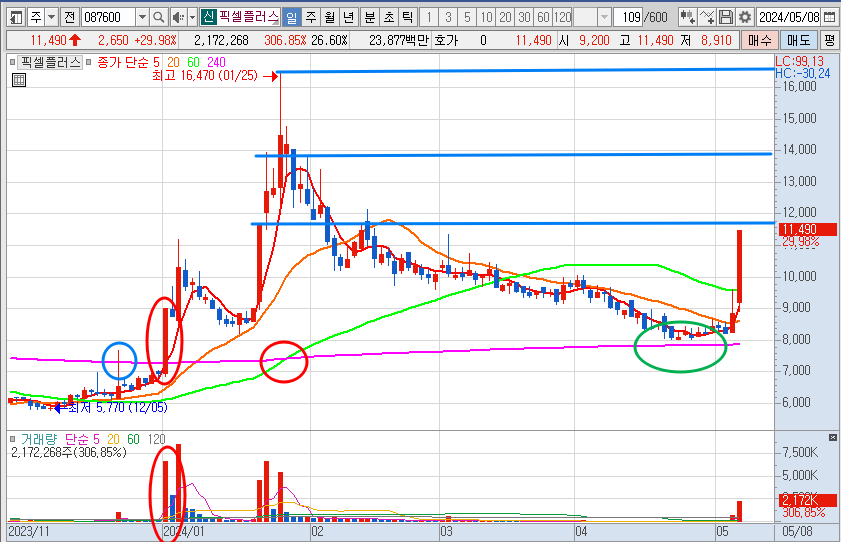Image resolution: width=841 pixels, height=542 pixels.
Task: Click the add candlestick chart icon
Action: tap(688, 18)
